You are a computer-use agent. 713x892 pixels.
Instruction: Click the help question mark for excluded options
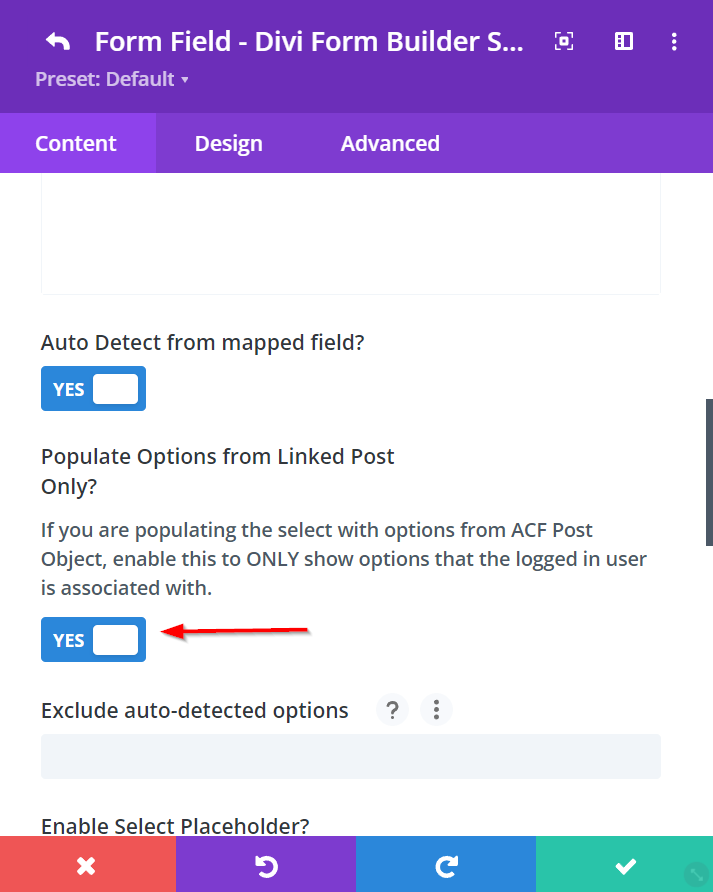click(x=392, y=709)
